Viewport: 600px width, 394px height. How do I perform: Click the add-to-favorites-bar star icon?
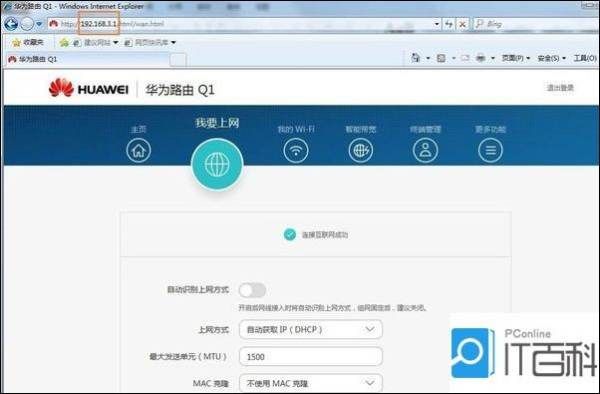pos(64,42)
